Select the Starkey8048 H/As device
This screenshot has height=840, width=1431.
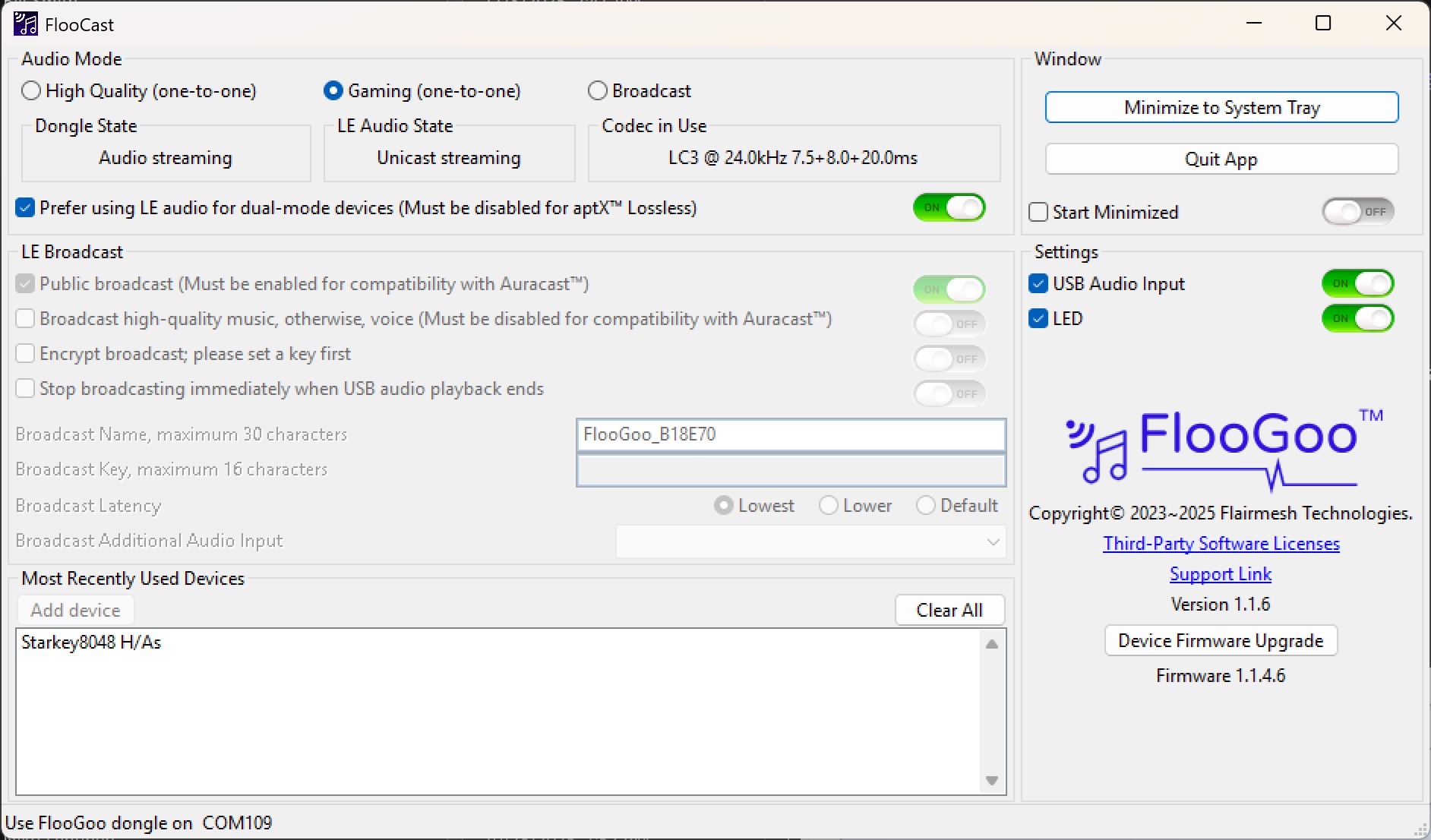coord(91,643)
